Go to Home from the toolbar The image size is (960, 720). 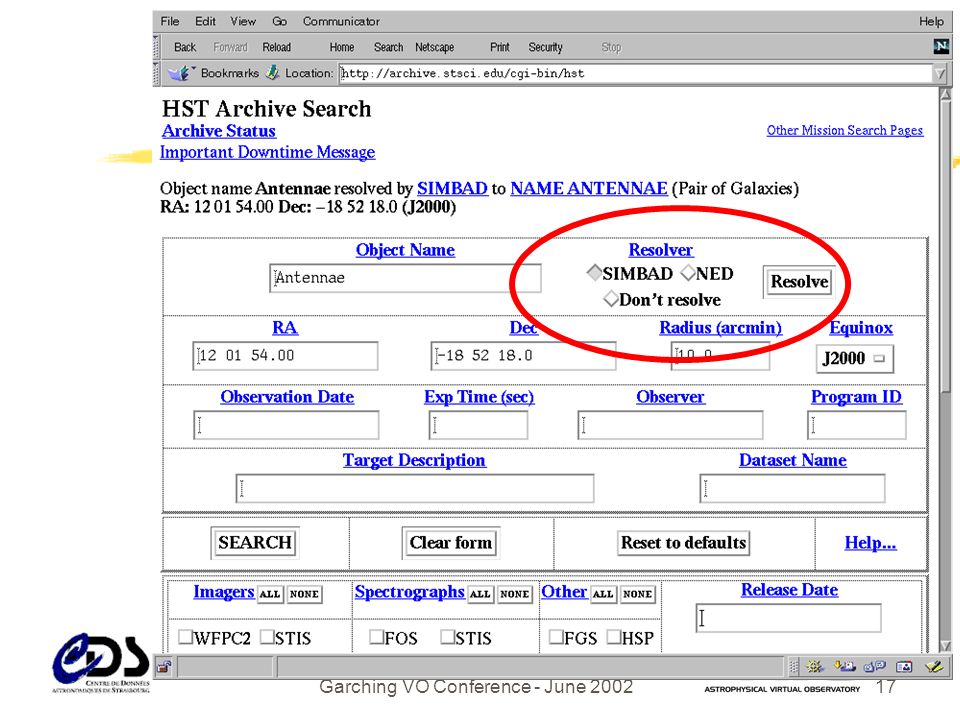342,47
